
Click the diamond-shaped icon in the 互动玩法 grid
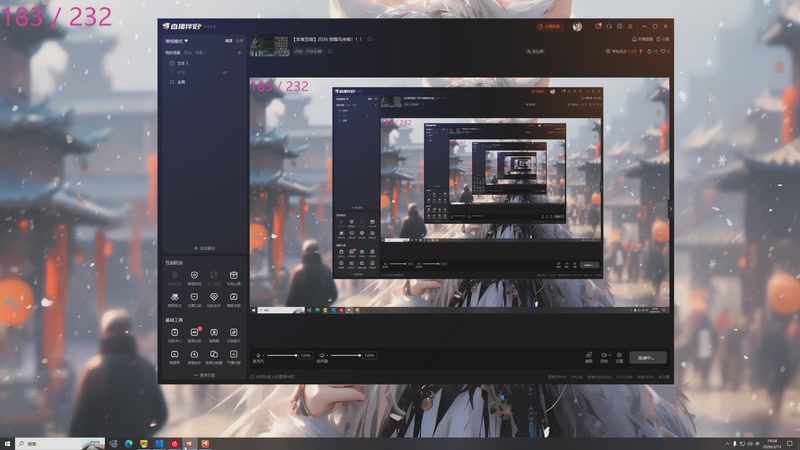pos(214,297)
